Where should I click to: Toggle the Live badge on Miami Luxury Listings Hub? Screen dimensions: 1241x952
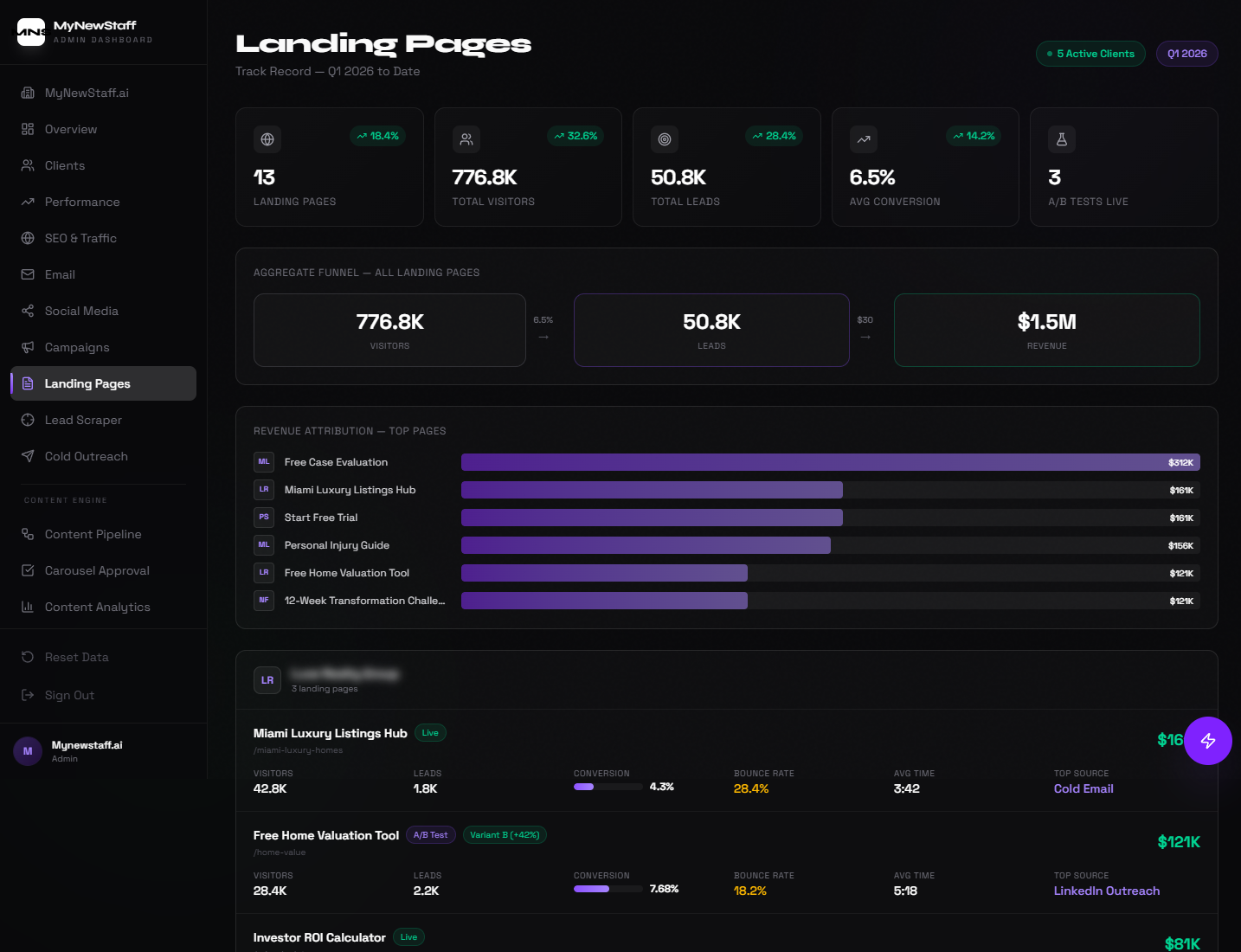tap(430, 732)
